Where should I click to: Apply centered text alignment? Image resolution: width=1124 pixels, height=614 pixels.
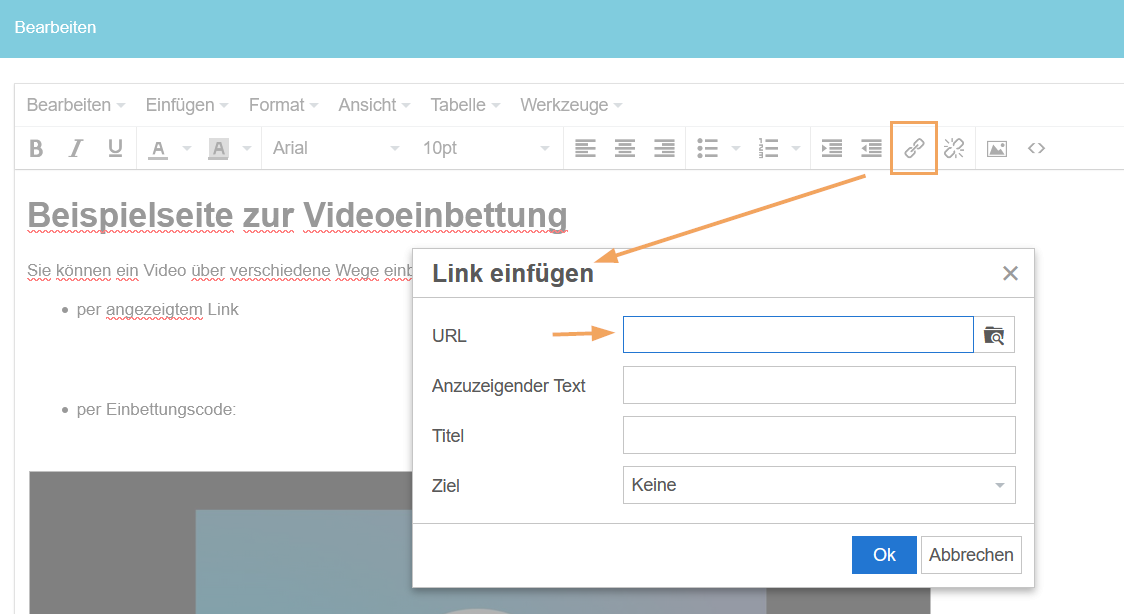pos(624,148)
